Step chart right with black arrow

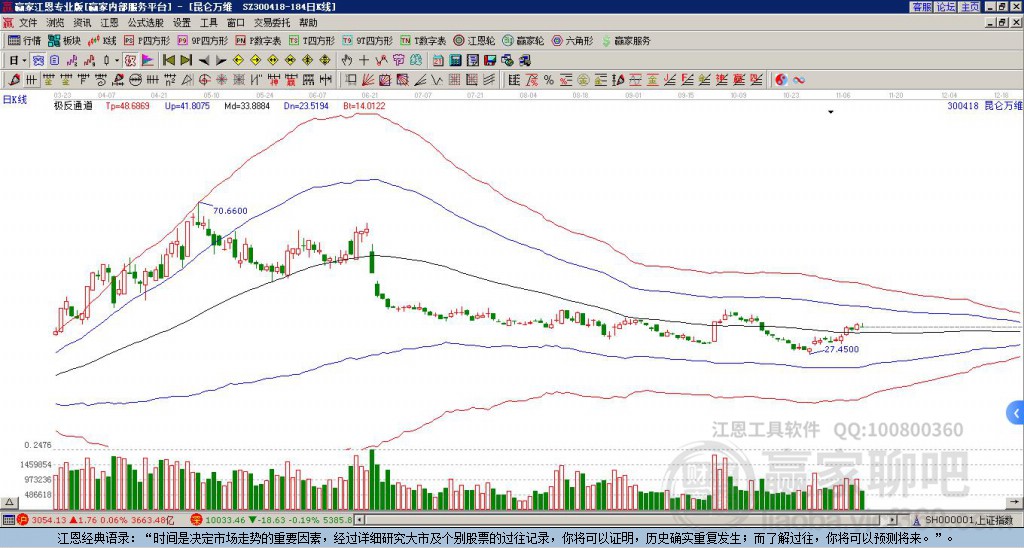click(x=221, y=60)
